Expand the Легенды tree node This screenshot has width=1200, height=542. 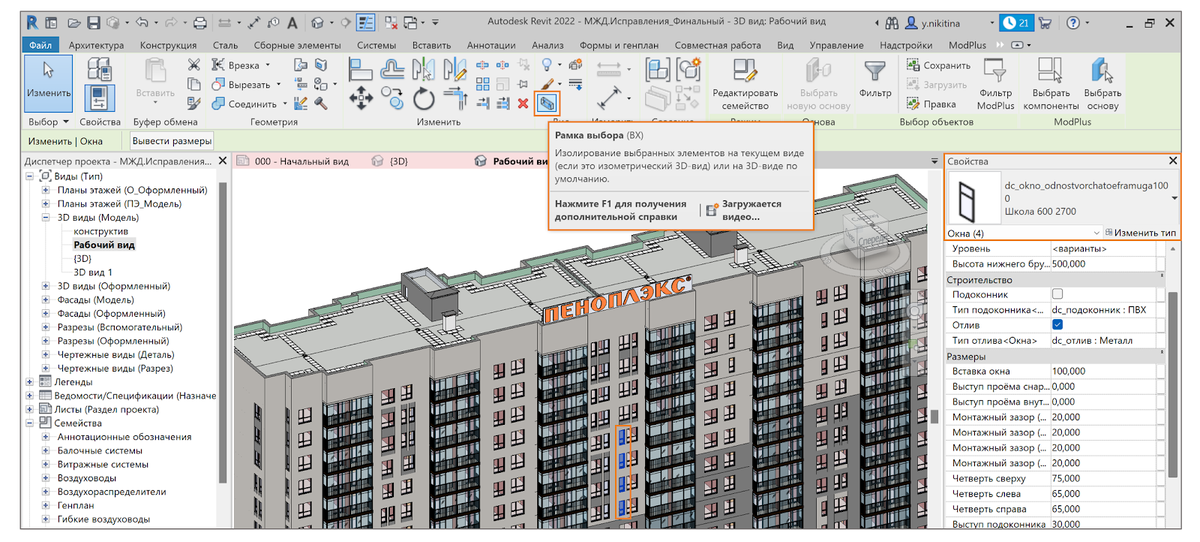[x=29, y=381]
